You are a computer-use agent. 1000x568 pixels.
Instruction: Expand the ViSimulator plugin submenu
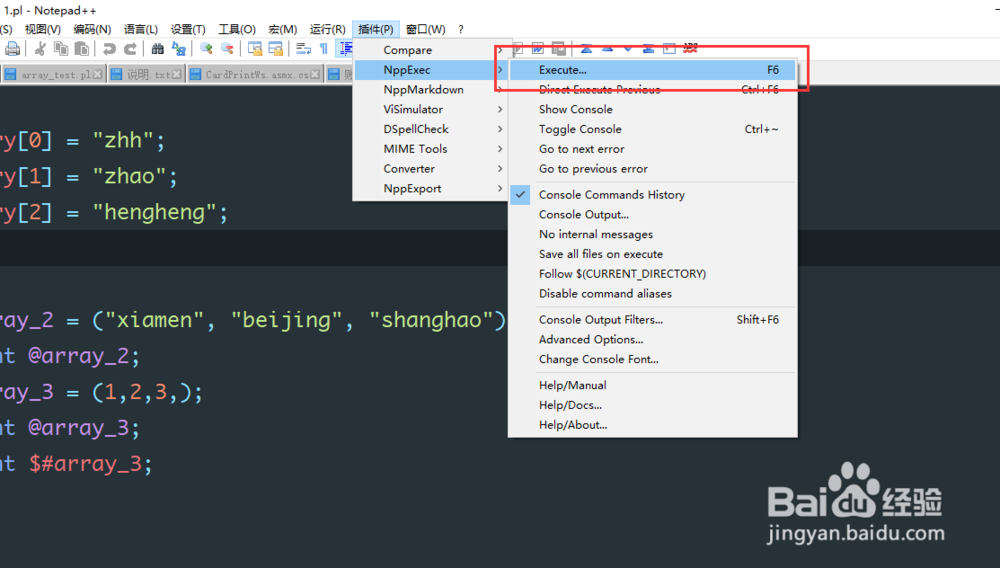click(430, 110)
